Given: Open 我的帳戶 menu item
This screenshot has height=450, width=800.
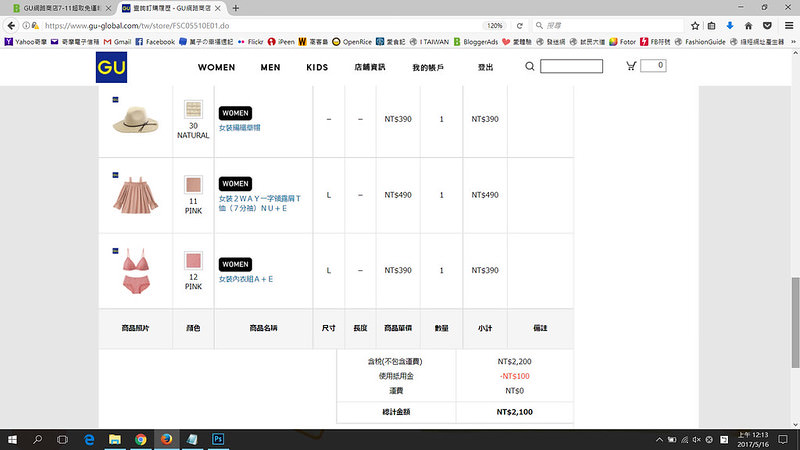Looking at the screenshot, I should tap(428, 67).
